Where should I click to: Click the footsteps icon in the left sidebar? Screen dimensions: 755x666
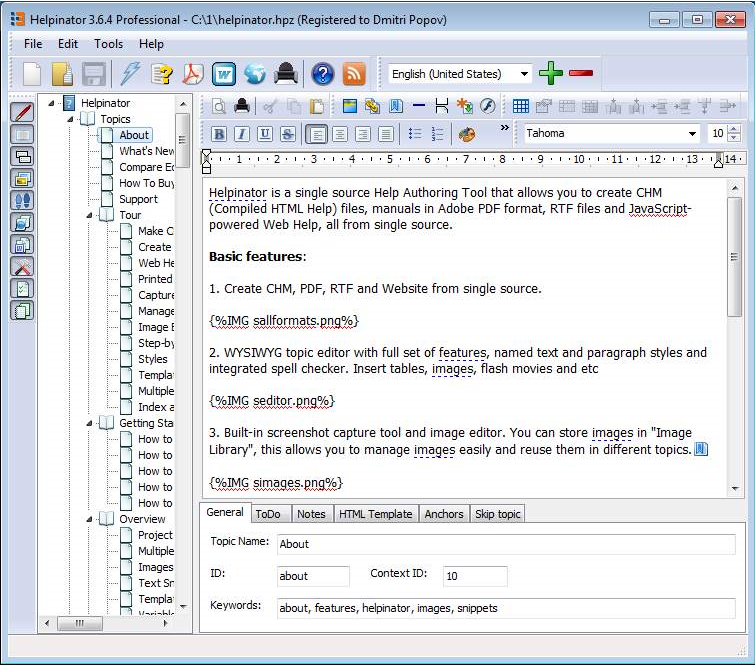point(22,201)
